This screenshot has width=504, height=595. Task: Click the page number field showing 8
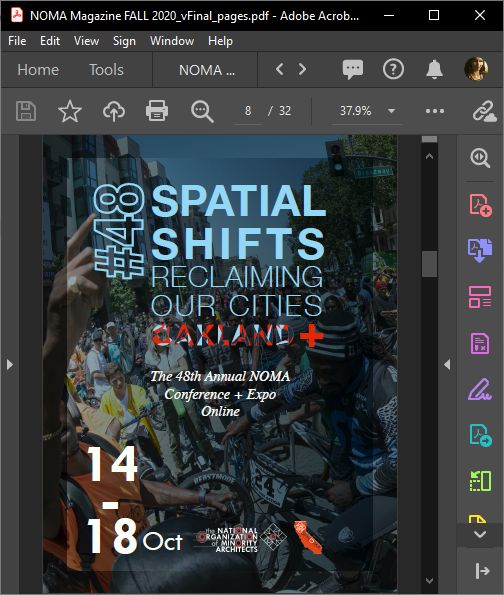(x=248, y=111)
